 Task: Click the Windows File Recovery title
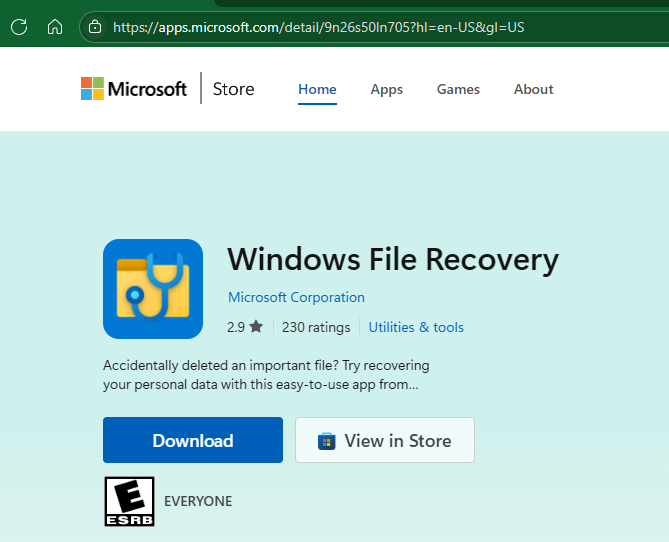(x=393, y=259)
